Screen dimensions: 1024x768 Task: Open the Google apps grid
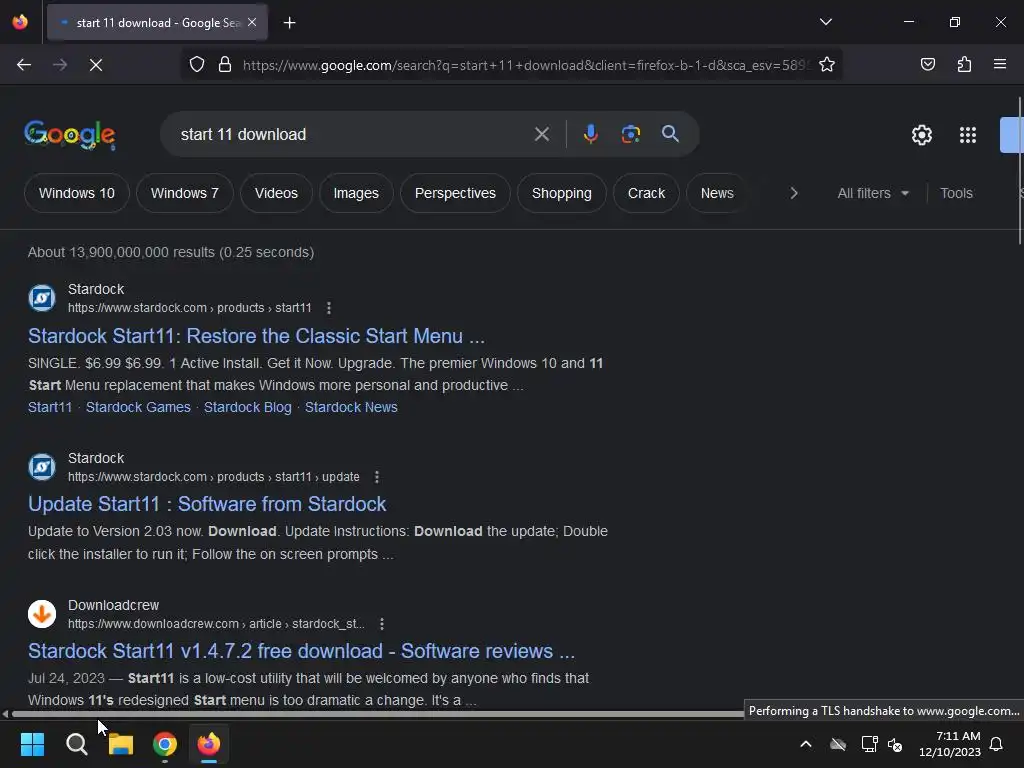click(968, 135)
